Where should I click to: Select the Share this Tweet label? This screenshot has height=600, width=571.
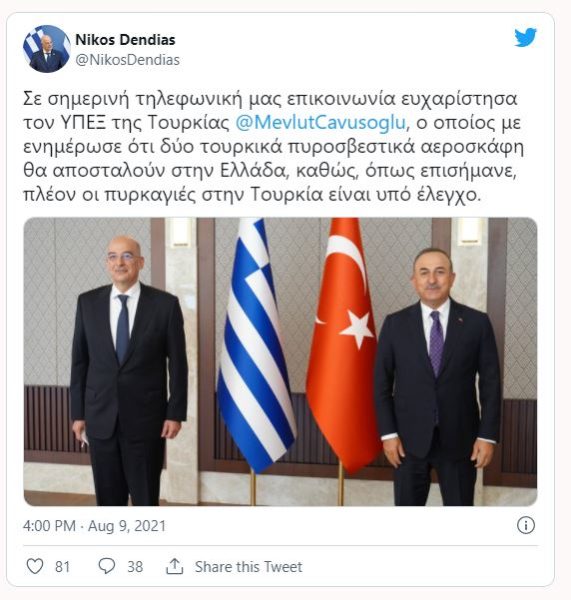point(248,567)
